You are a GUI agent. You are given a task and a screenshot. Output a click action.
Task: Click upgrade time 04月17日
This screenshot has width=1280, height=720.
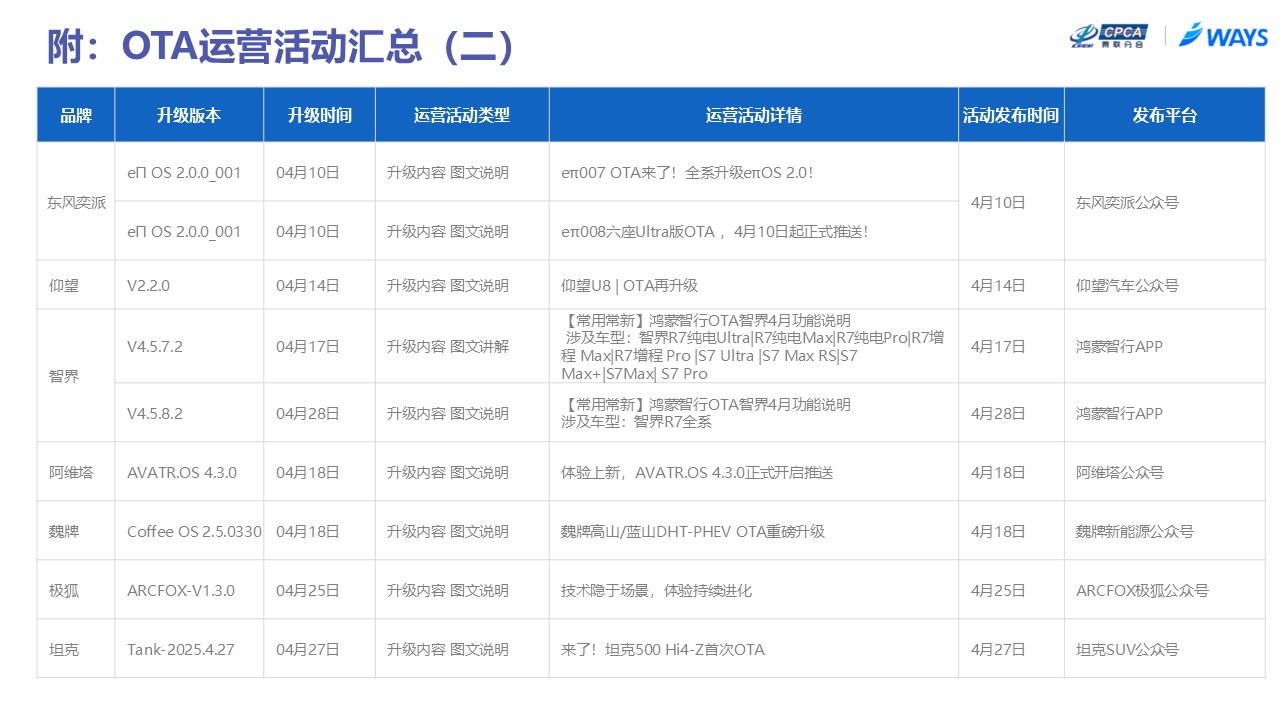[308, 347]
